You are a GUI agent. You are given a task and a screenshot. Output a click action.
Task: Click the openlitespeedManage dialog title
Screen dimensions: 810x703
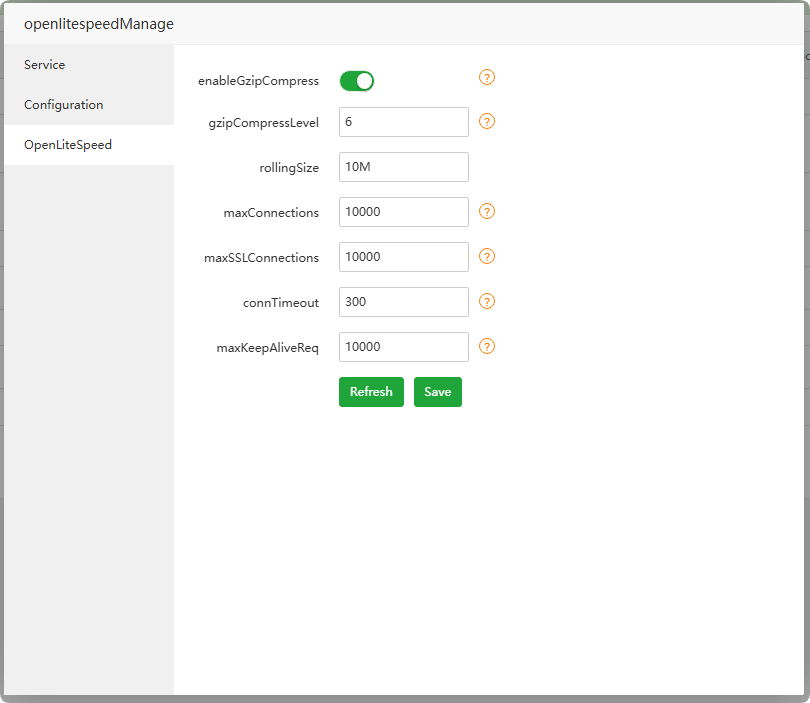coord(99,24)
